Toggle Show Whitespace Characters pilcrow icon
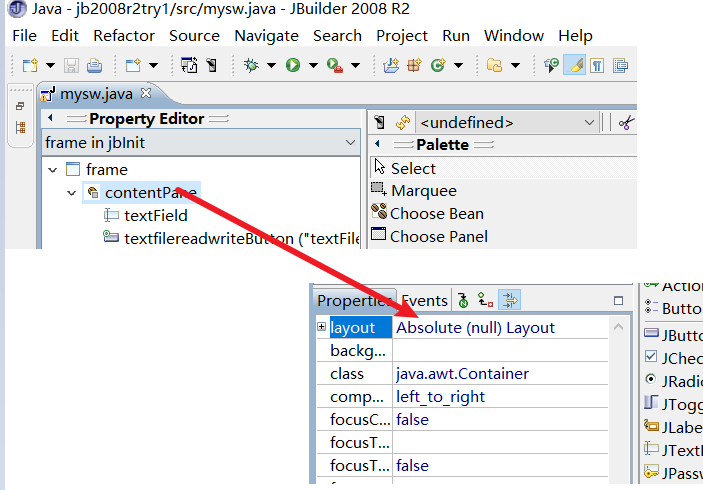Viewport: 703px width, 490px height. pos(597,65)
